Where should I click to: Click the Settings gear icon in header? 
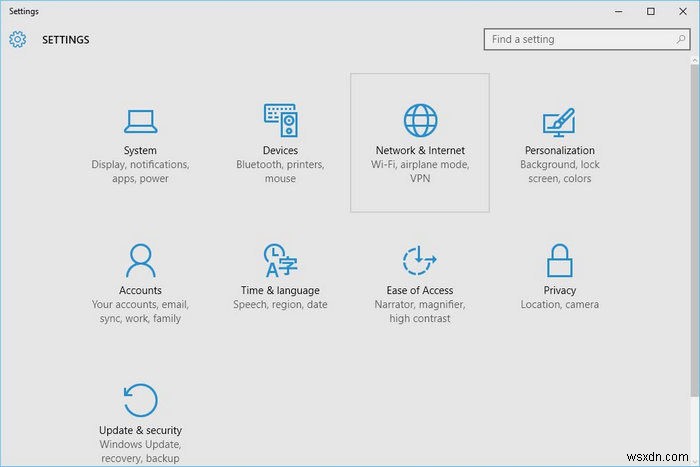point(17,39)
